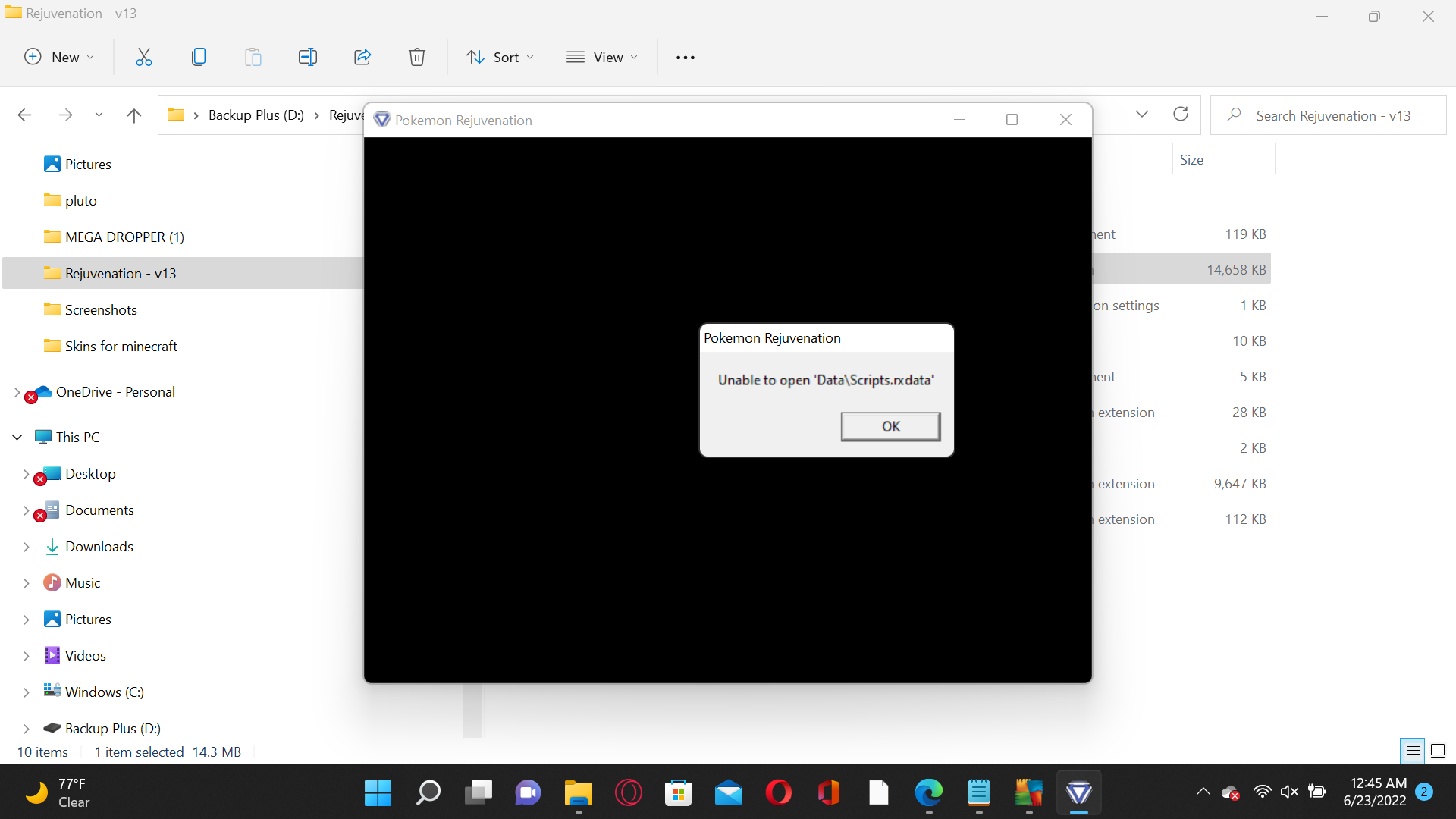Expand the Documents node

(26, 510)
